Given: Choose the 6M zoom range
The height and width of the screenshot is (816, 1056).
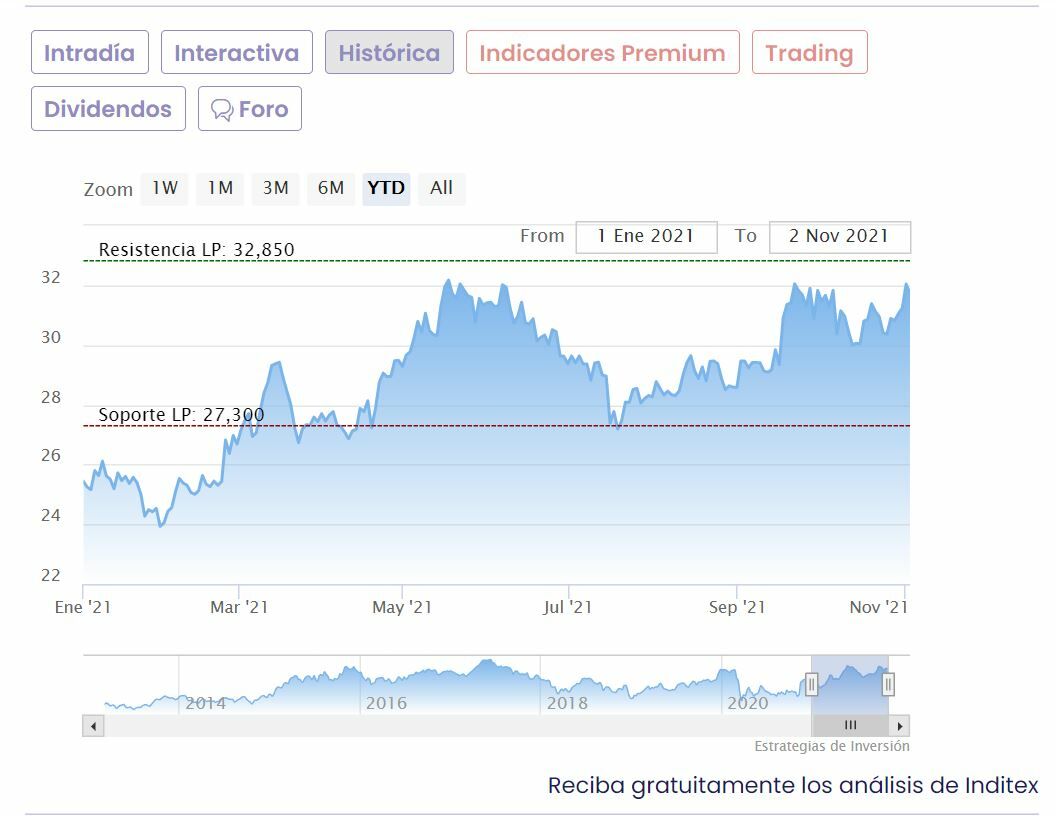Looking at the screenshot, I should (x=331, y=188).
